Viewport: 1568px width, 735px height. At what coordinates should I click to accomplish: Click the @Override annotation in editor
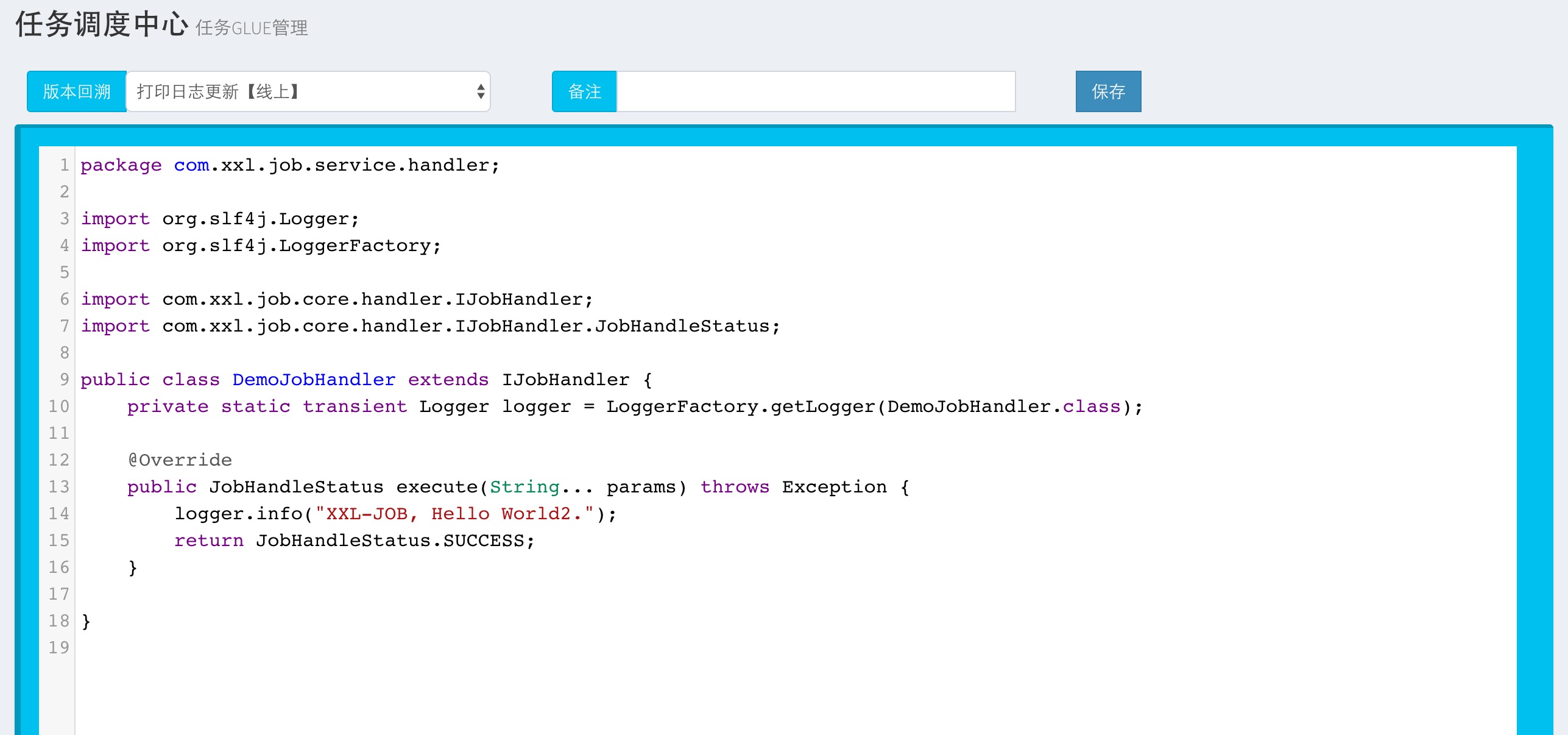pos(180,460)
